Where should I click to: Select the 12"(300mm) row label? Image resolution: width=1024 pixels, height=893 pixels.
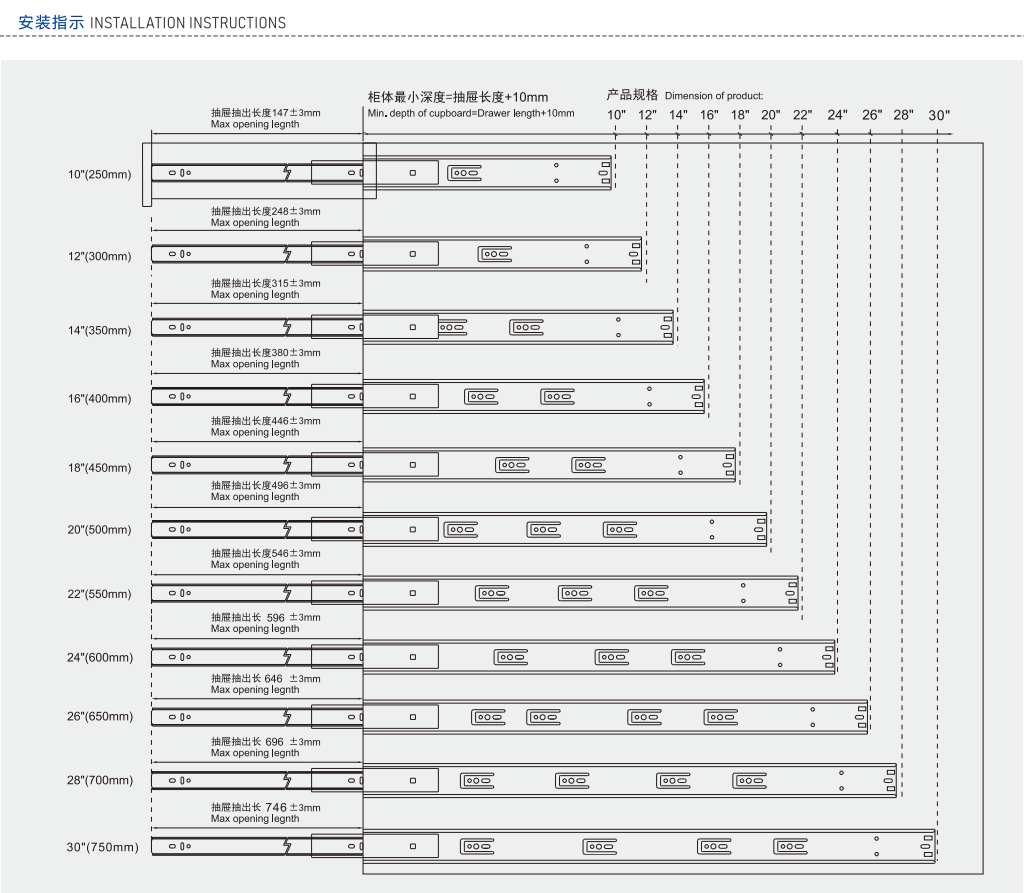99,257
